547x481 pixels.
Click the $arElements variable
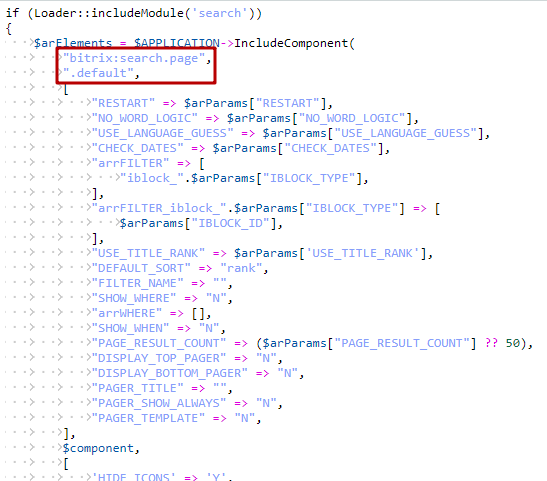point(73,43)
